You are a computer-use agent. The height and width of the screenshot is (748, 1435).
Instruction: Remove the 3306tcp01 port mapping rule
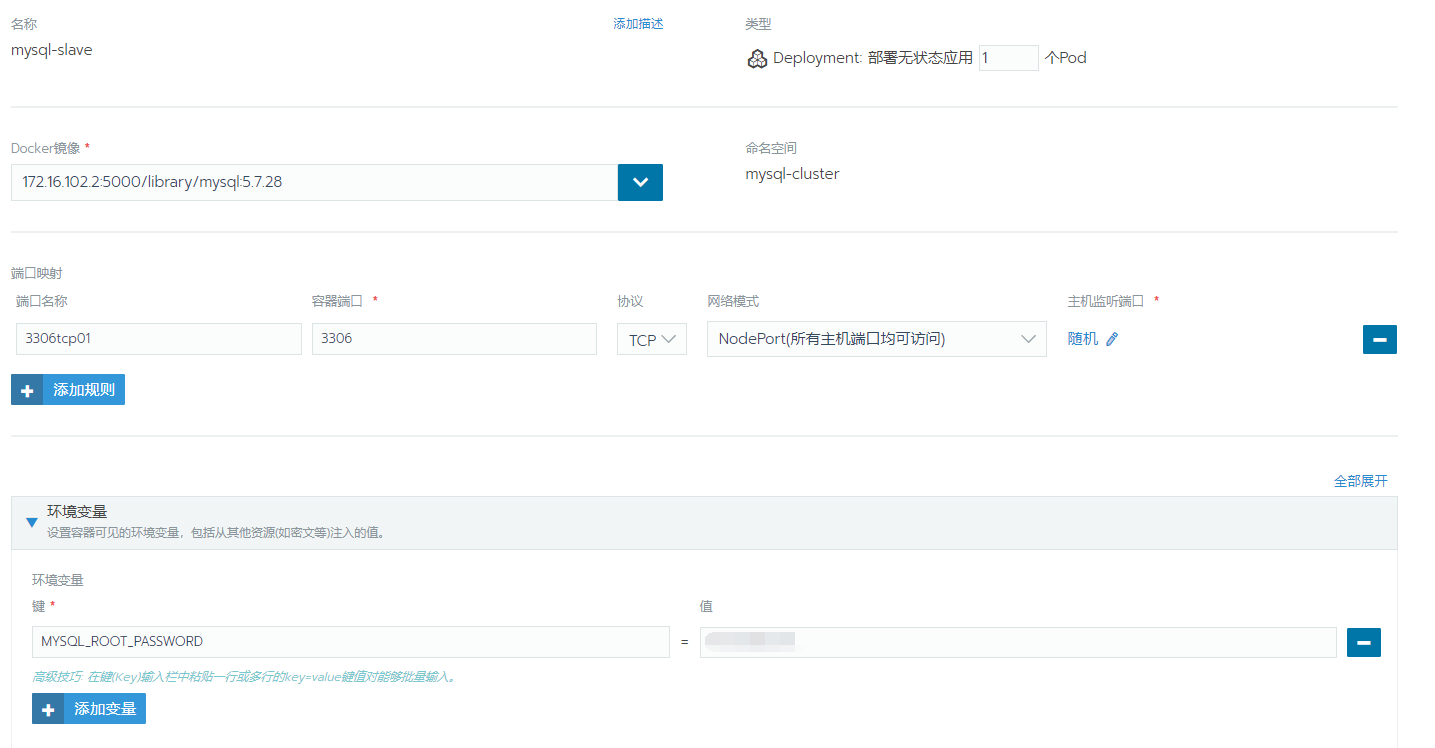[1379, 340]
